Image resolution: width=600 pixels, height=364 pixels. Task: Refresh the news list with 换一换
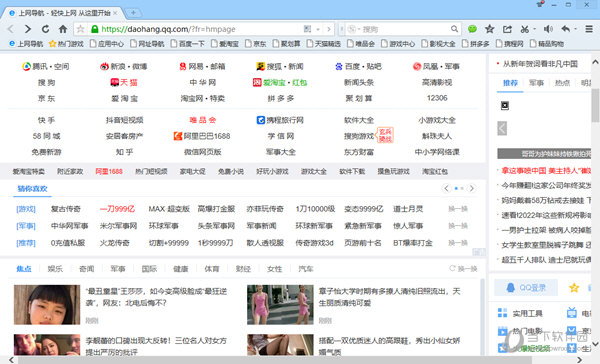click(463, 269)
